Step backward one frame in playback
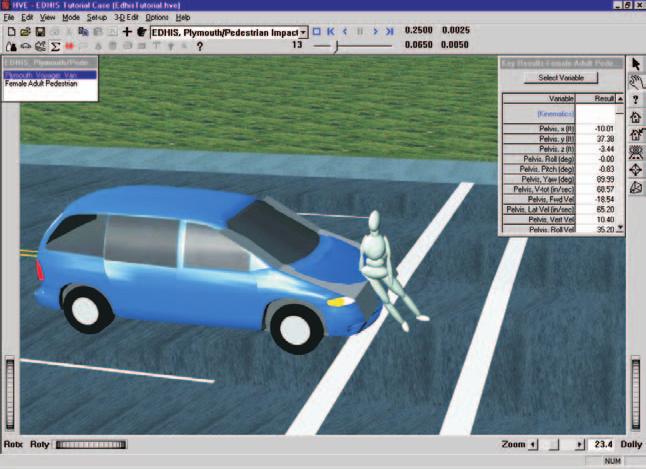This screenshot has width=646, height=469. 345,31
